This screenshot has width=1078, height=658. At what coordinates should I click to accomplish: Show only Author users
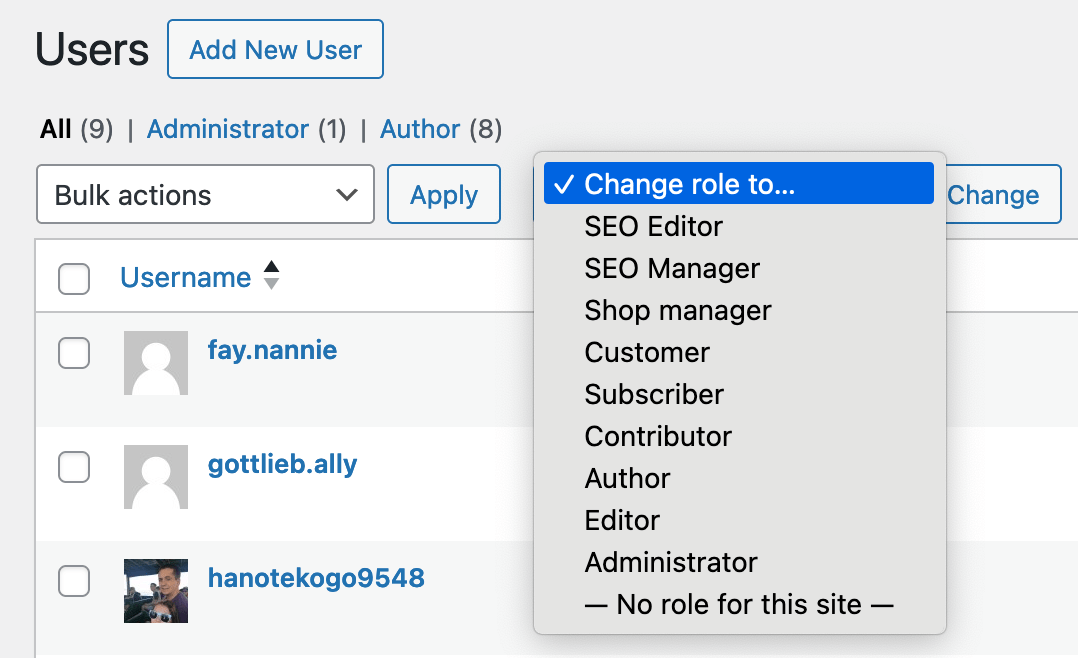coord(420,129)
